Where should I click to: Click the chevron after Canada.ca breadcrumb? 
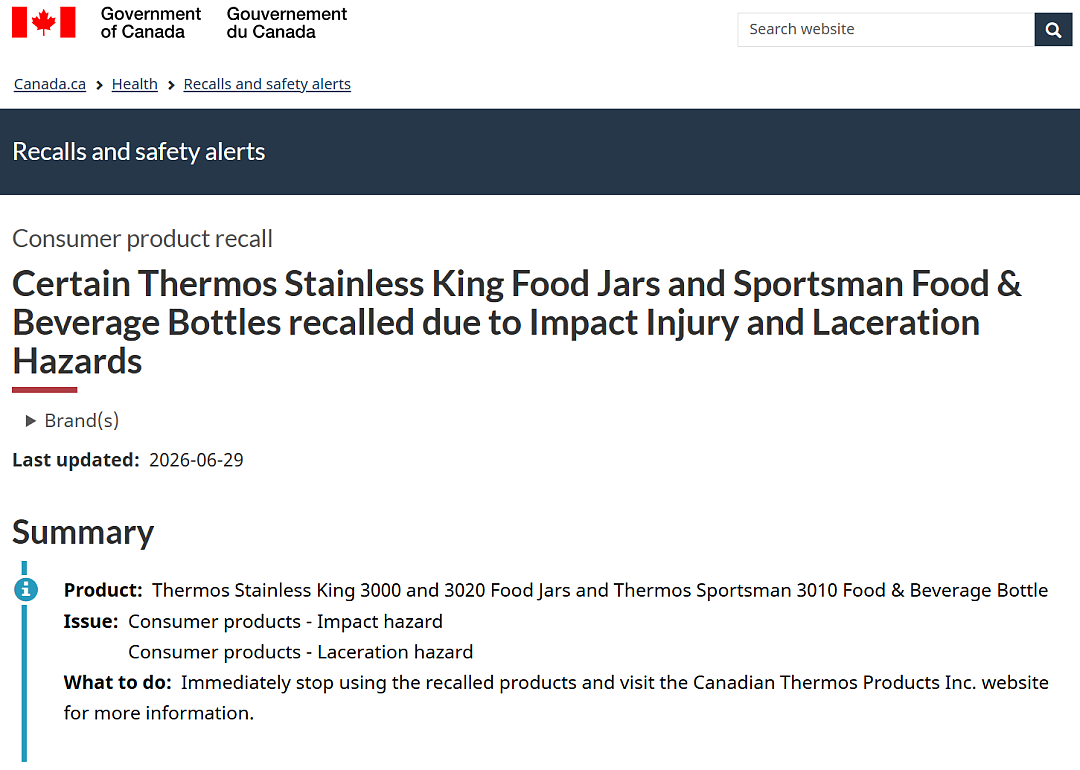coord(99,85)
